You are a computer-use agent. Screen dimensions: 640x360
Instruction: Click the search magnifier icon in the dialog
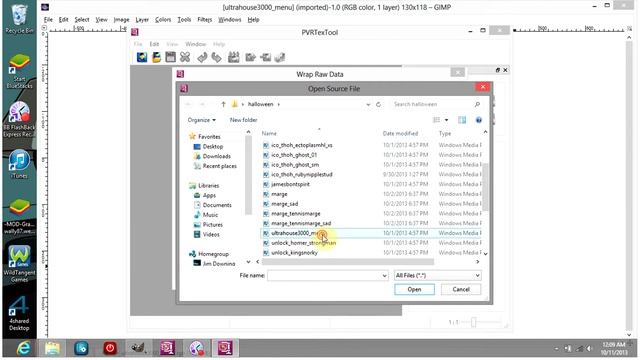pos(477,104)
